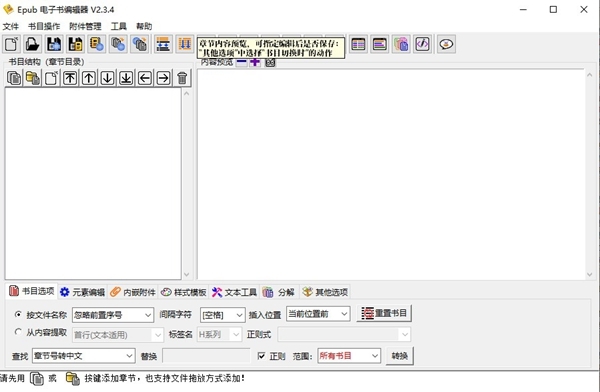This screenshot has width=600, height=392.
Task: Open the 当前位置前 插入位置 dropdown
Action: (318, 314)
